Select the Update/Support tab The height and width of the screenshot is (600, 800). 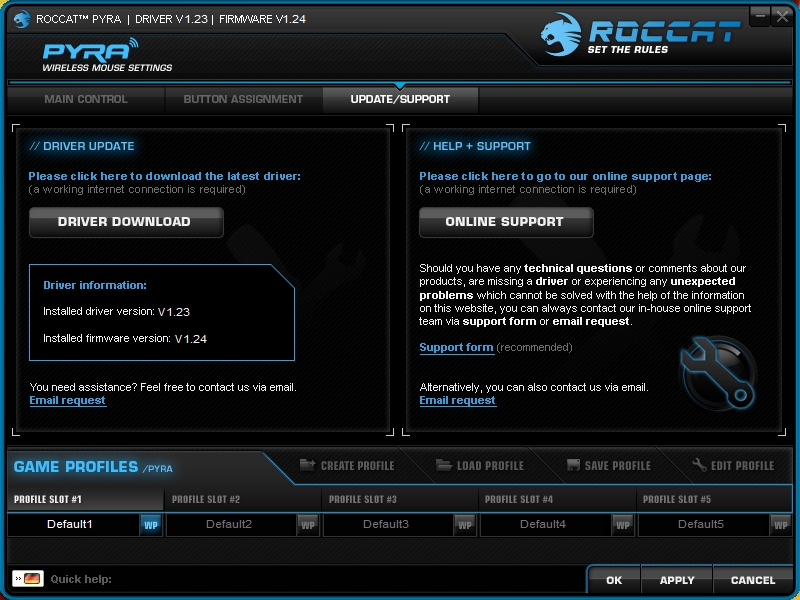(401, 99)
